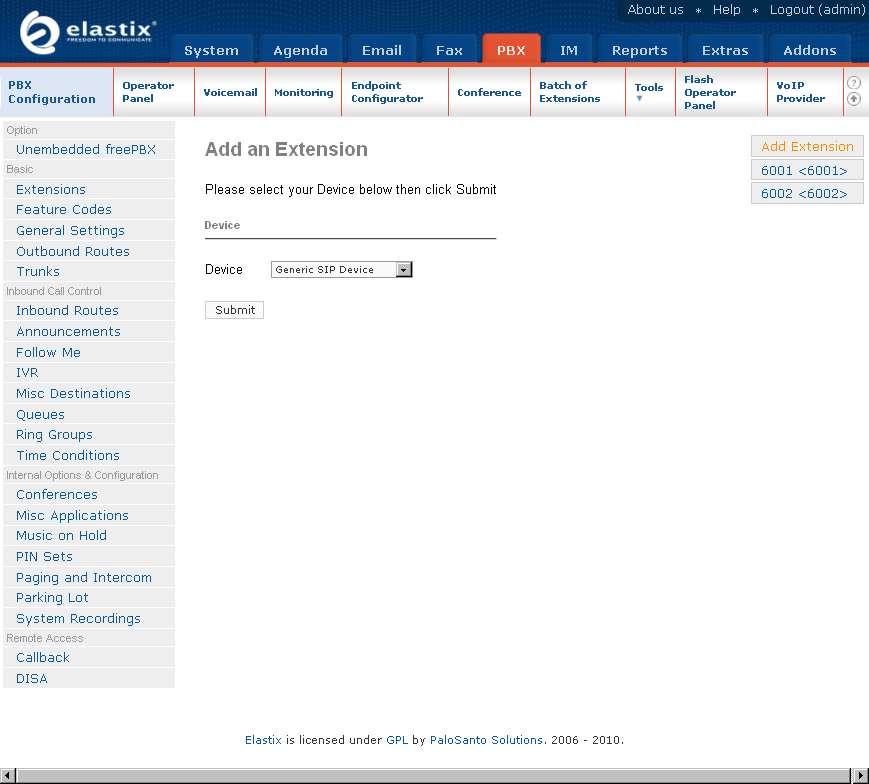This screenshot has width=869, height=784.
Task: Open Ring Groups
Action: pyautogui.click(x=89, y=434)
